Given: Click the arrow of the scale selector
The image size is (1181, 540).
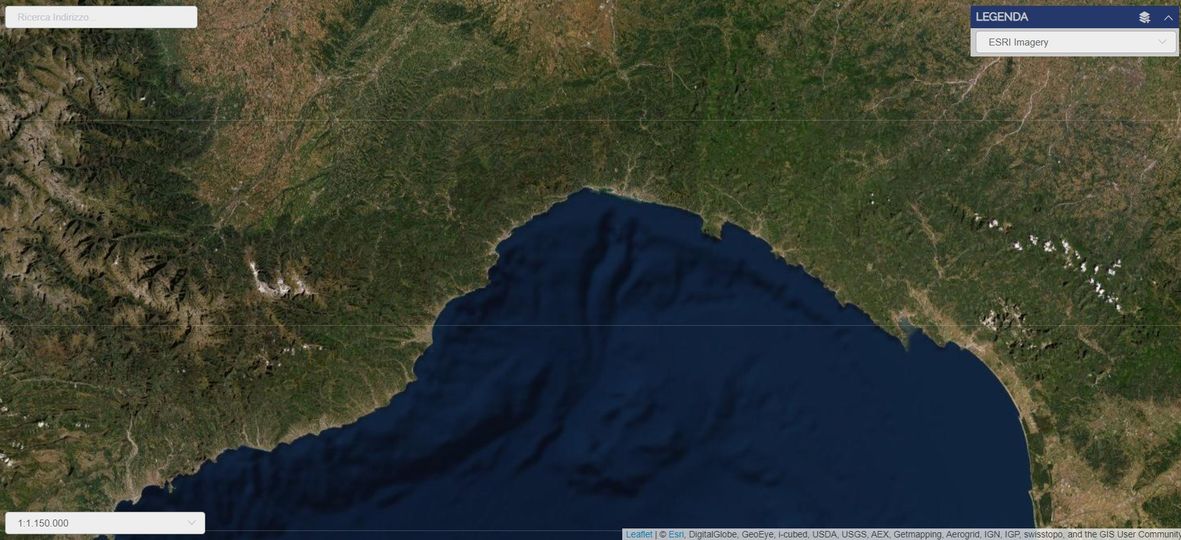Looking at the screenshot, I should pyautogui.click(x=191, y=523).
